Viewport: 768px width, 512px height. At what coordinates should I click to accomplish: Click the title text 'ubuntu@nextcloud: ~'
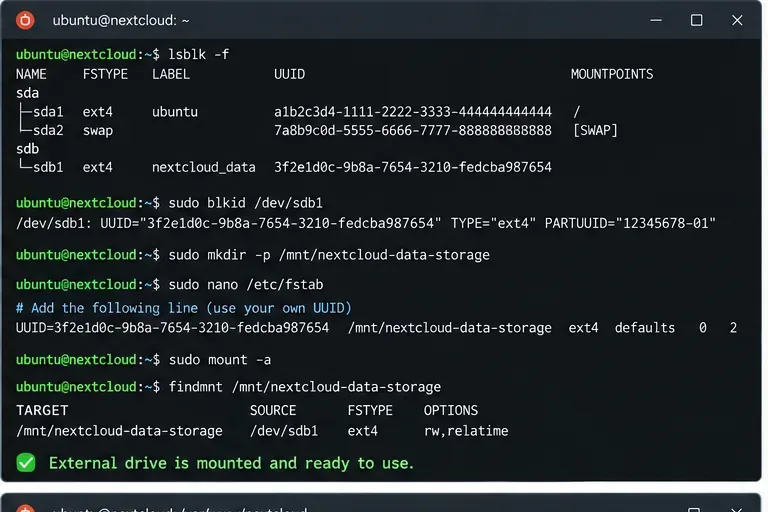[120, 21]
